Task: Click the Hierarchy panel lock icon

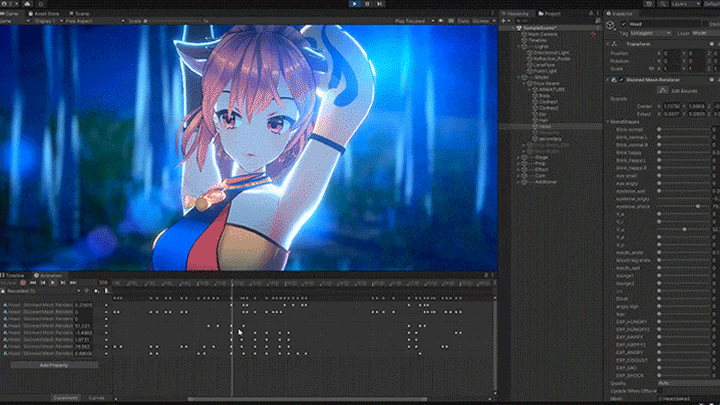Action: pyautogui.click(x=591, y=14)
